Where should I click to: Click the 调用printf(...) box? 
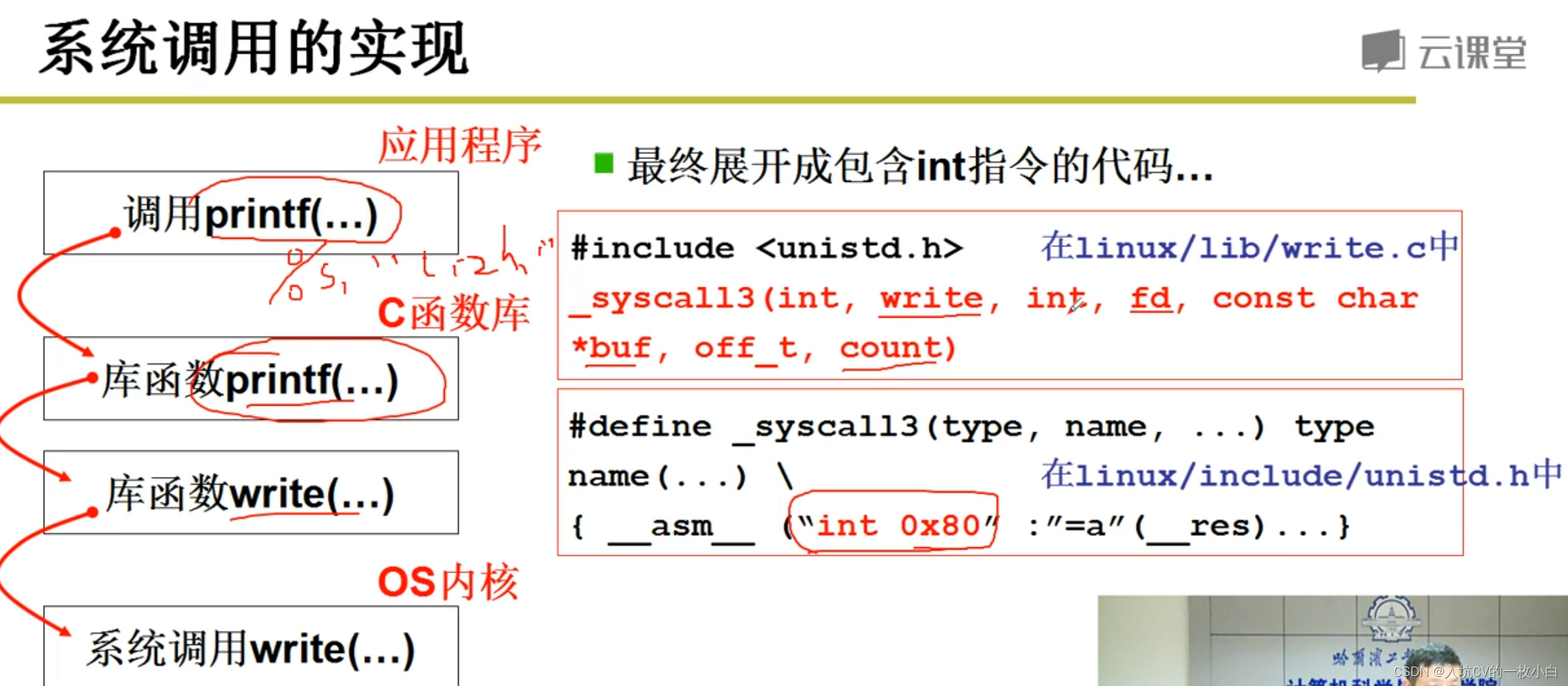point(251,213)
